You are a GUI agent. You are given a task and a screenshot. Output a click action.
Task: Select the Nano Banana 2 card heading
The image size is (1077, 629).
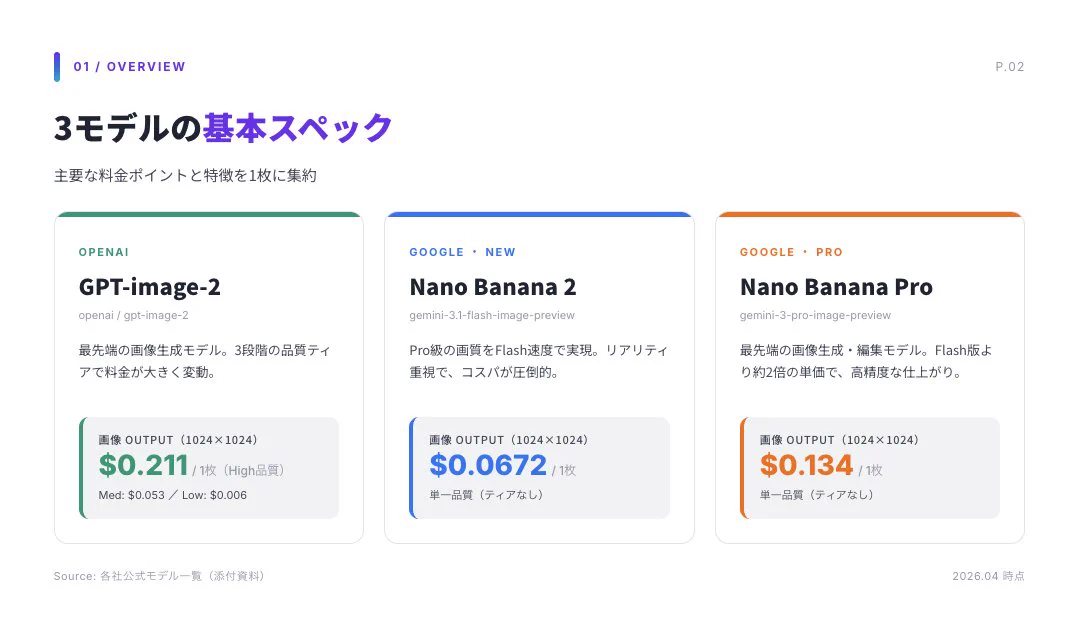492,286
